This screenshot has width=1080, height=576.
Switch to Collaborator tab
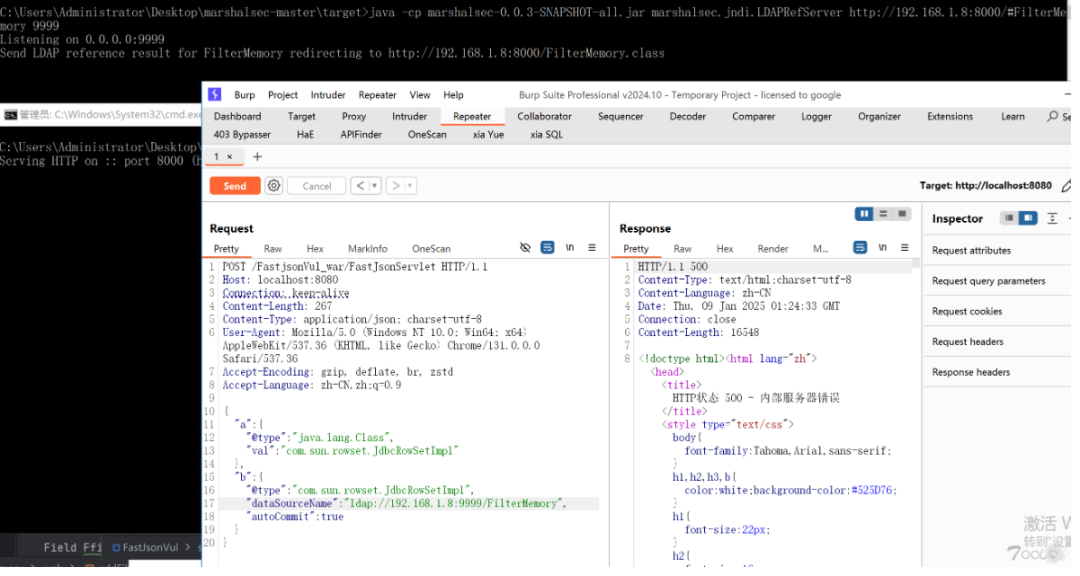[545, 116]
